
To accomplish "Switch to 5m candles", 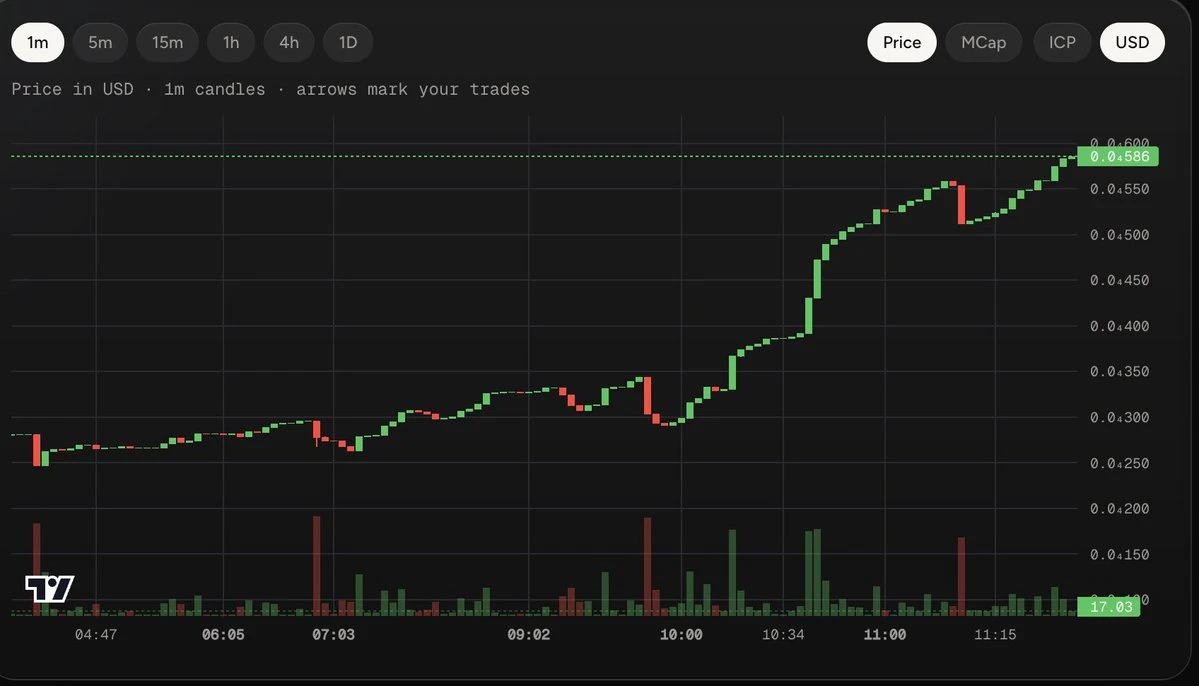I will point(100,42).
